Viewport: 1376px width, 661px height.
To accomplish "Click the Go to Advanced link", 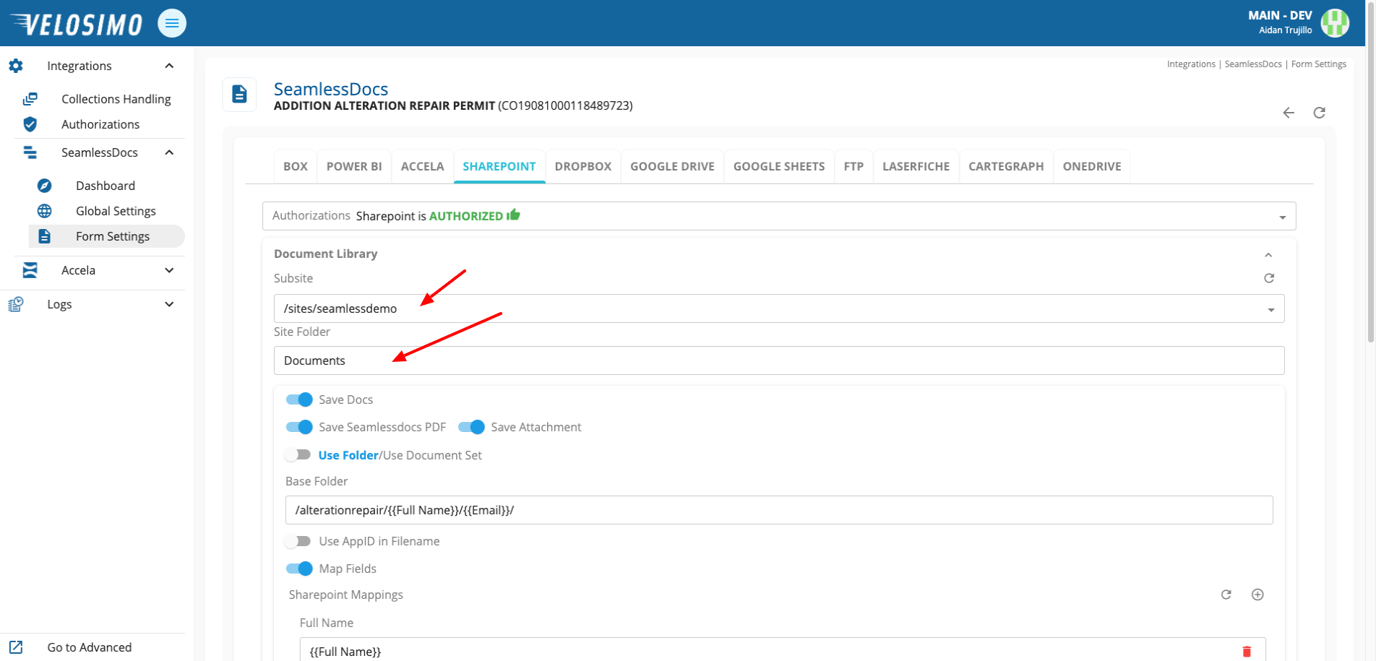I will 88,647.
